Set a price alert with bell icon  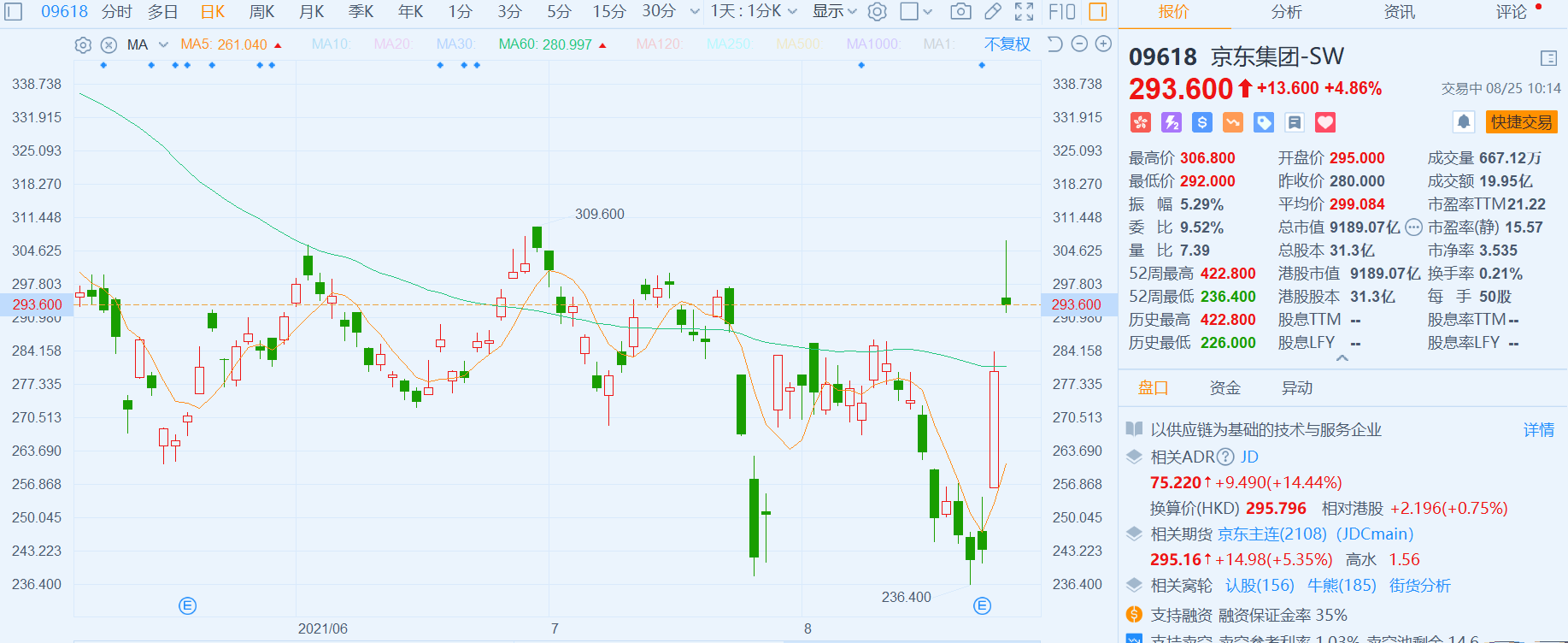coord(1464,122)
